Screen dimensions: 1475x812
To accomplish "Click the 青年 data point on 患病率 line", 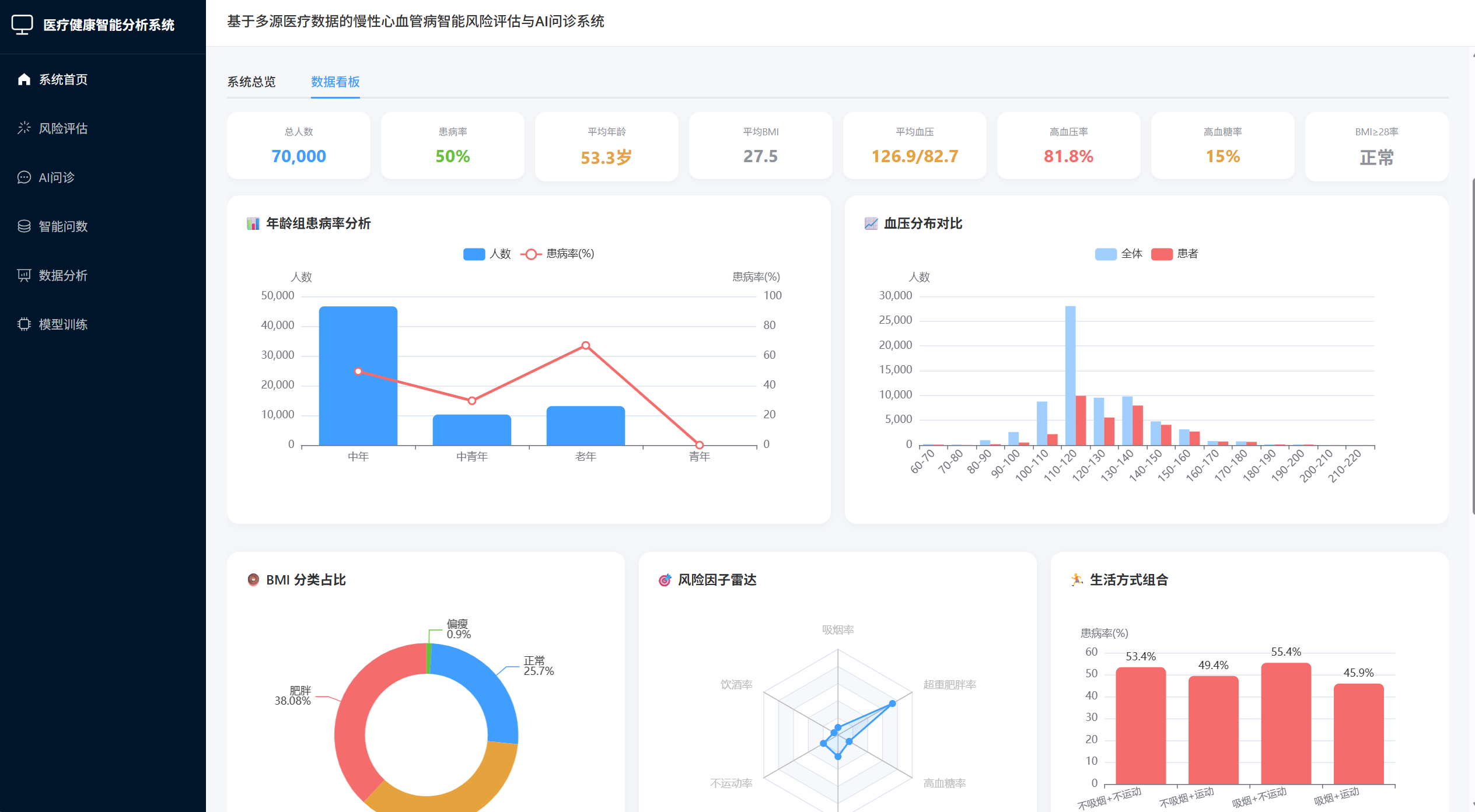I will click(x=700, y=445).
